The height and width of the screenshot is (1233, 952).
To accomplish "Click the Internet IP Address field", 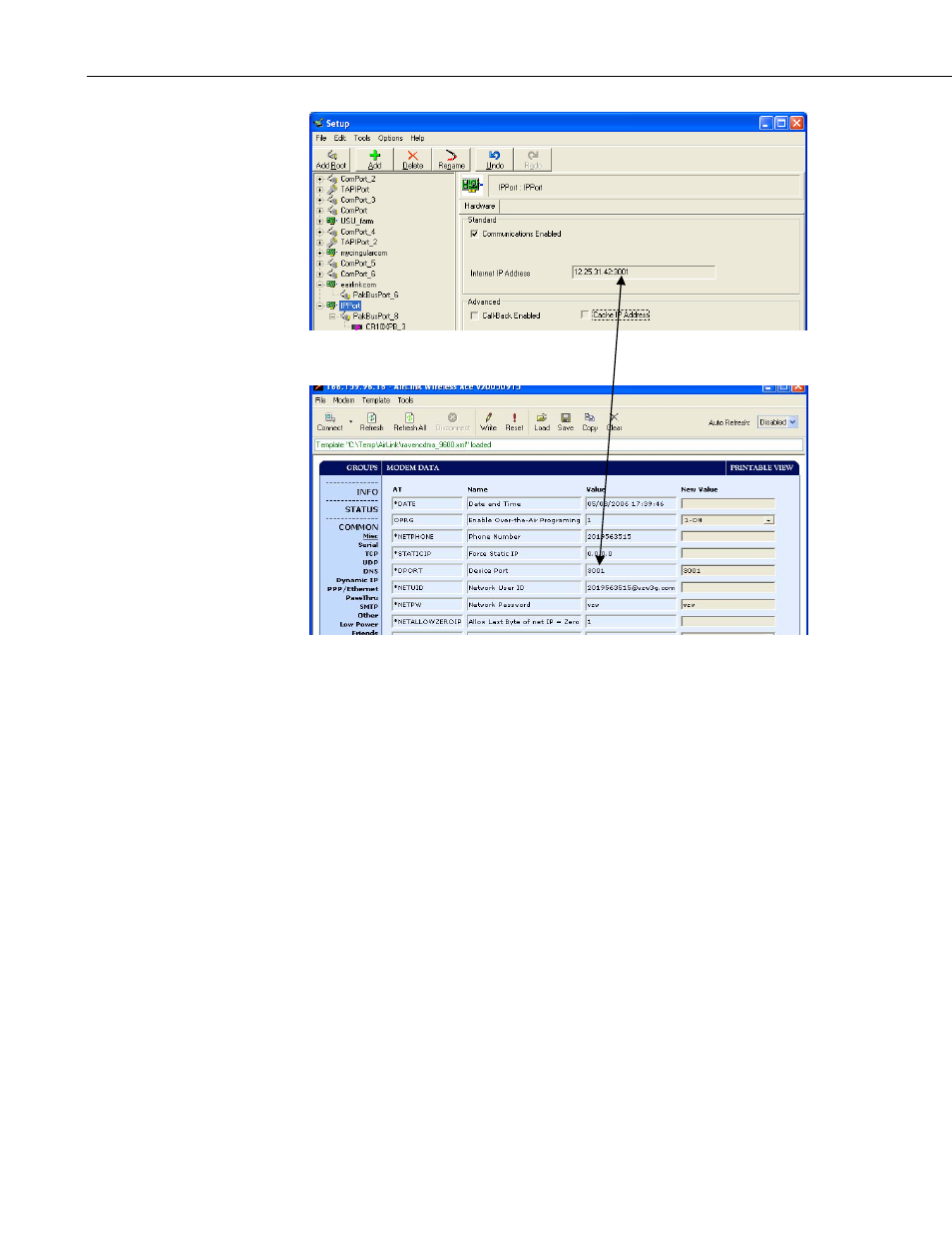I will 643,272.
